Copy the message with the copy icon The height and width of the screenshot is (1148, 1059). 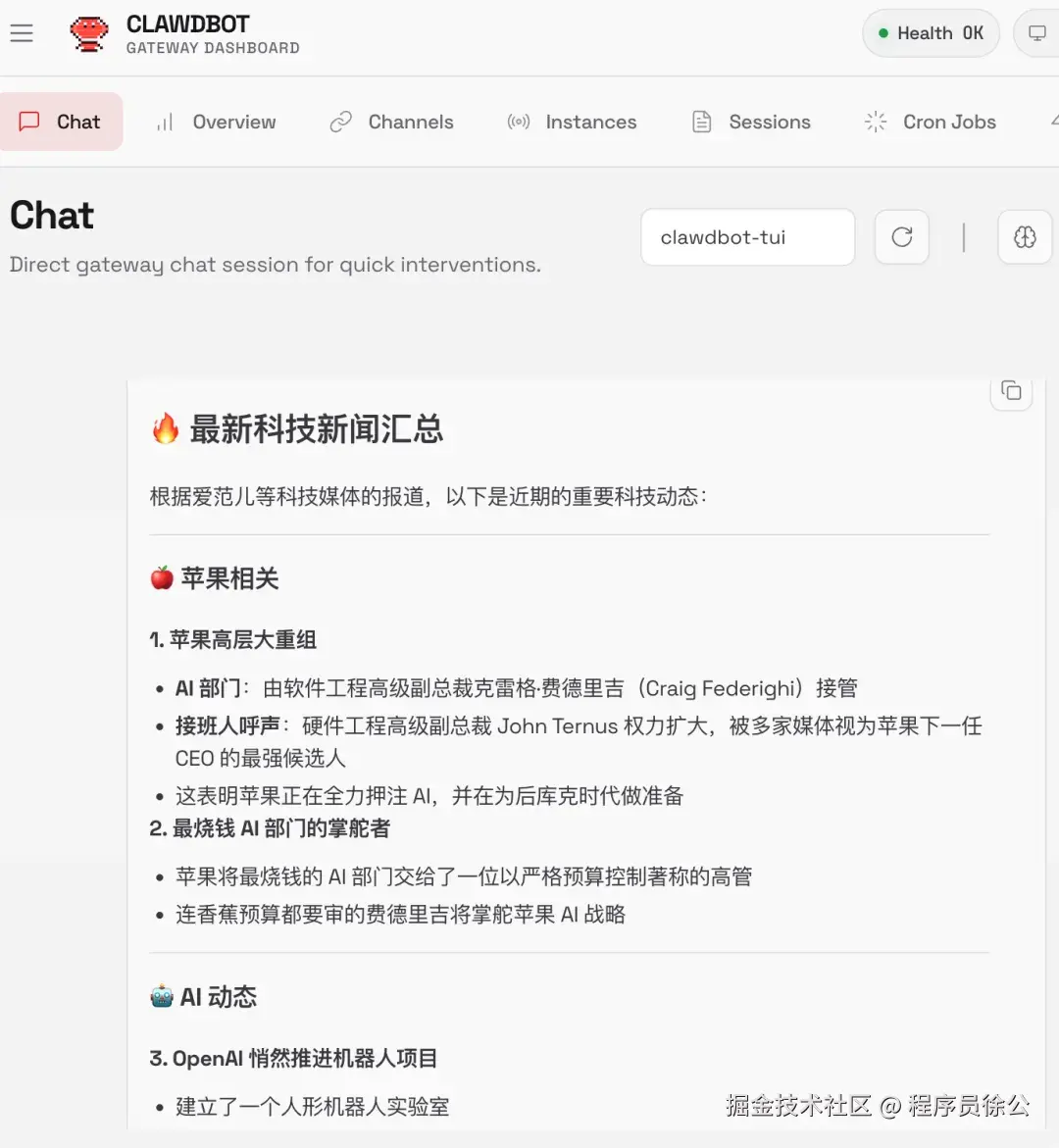click(1011, 391)
